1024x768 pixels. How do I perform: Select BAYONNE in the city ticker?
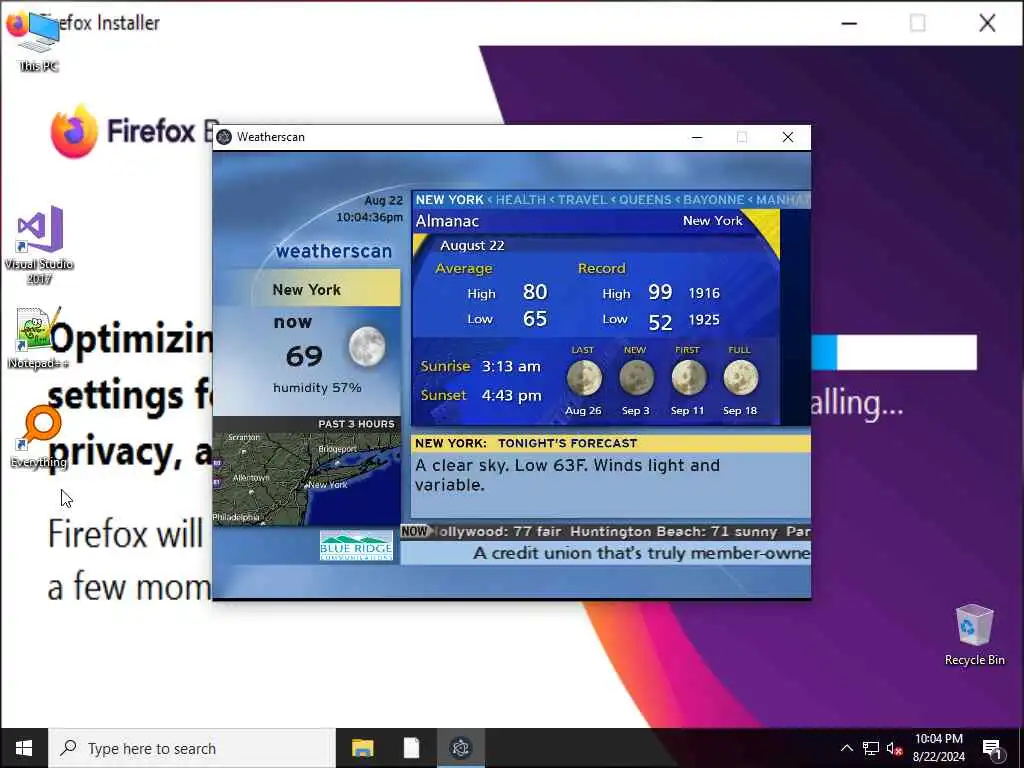[714, 200]
